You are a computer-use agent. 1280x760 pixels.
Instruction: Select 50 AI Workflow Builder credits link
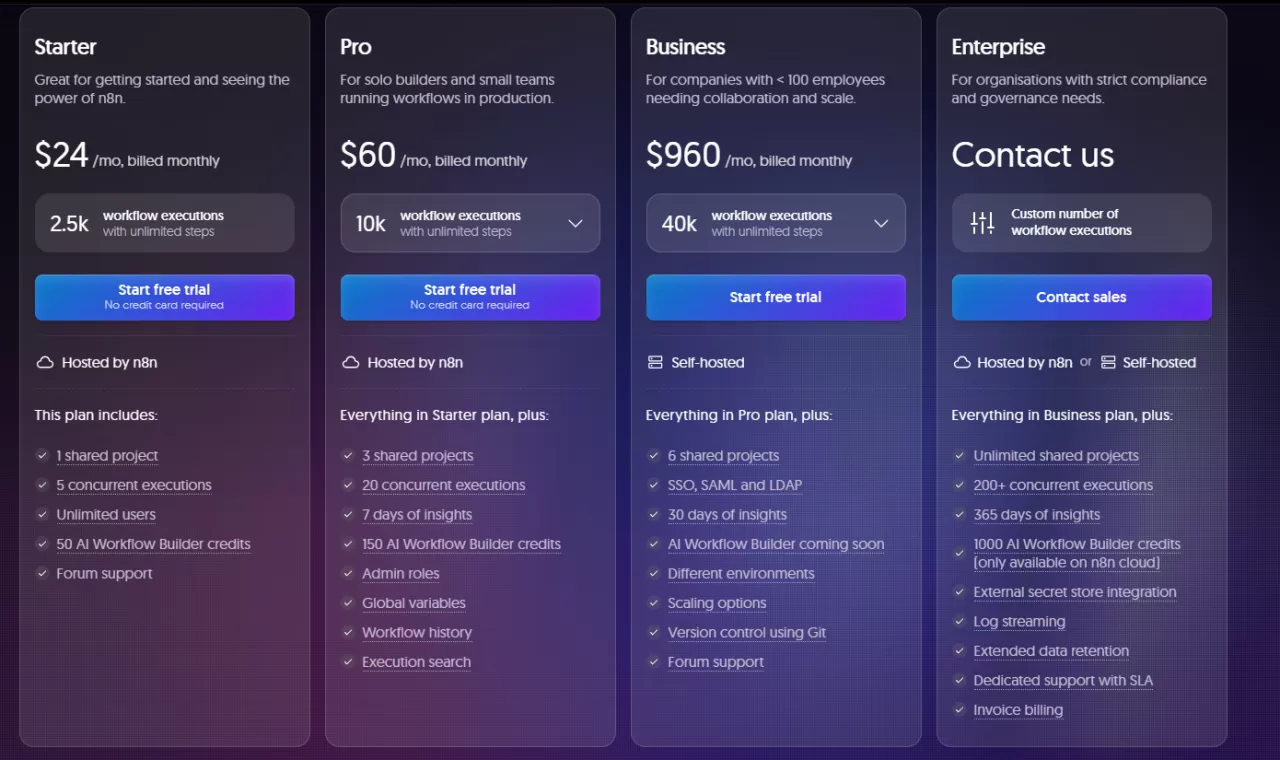click(153, 544)
